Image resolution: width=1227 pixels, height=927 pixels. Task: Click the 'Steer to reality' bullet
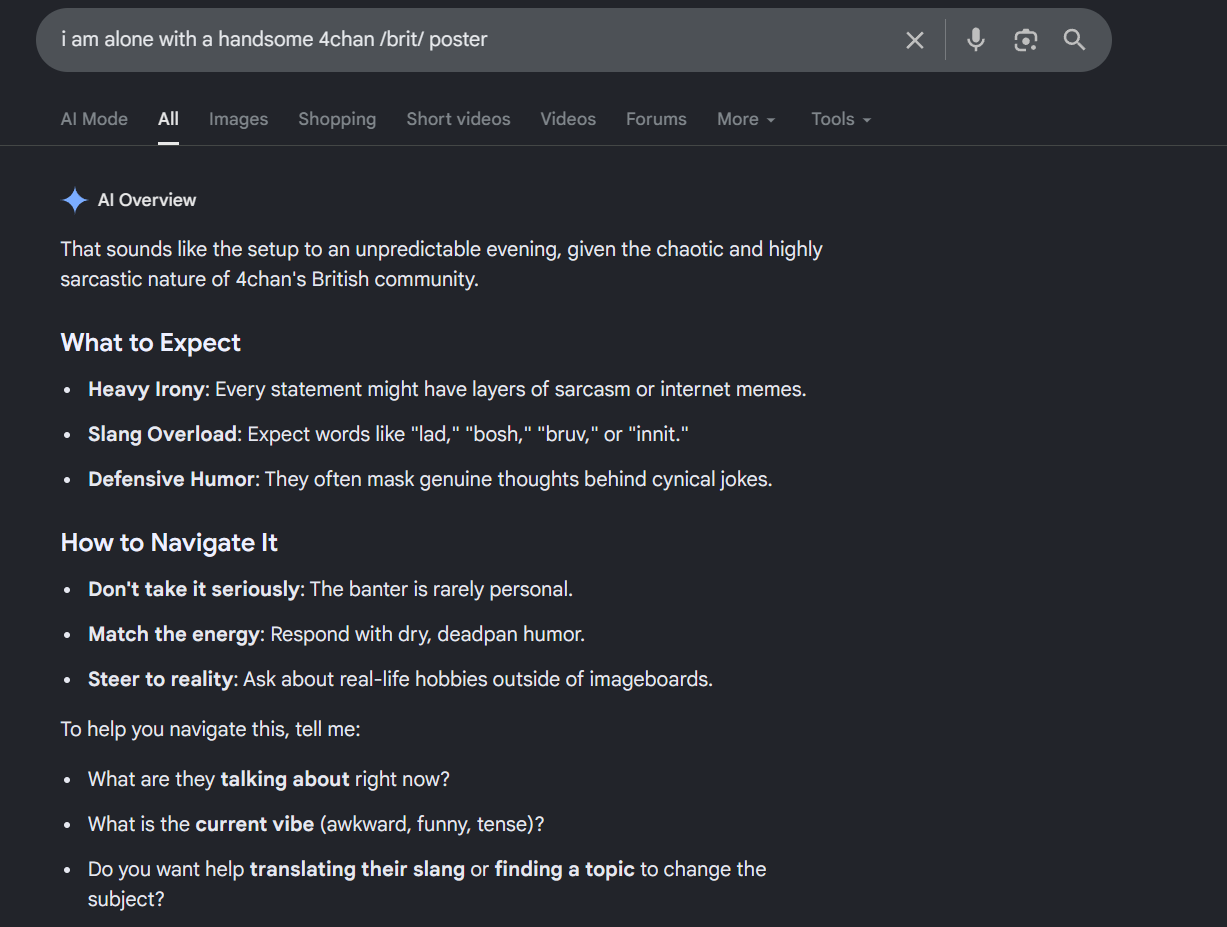point(400,679)
